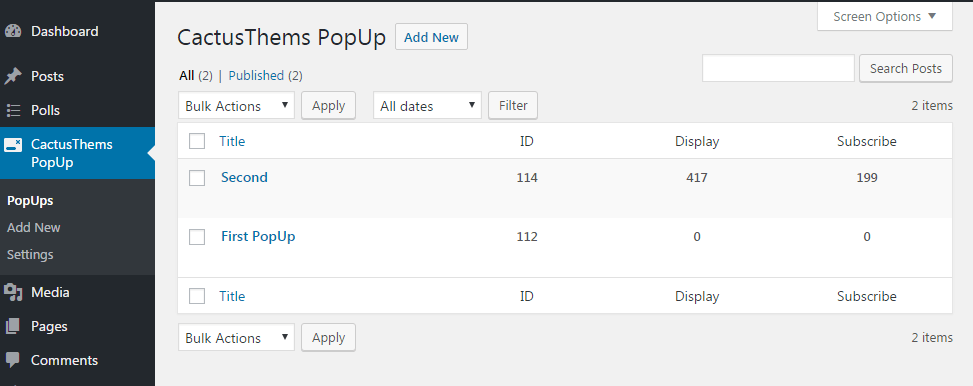973x386 pixels.
Task: Click the CactusThems PopUp window icon
Action: [x=12, y=145]
